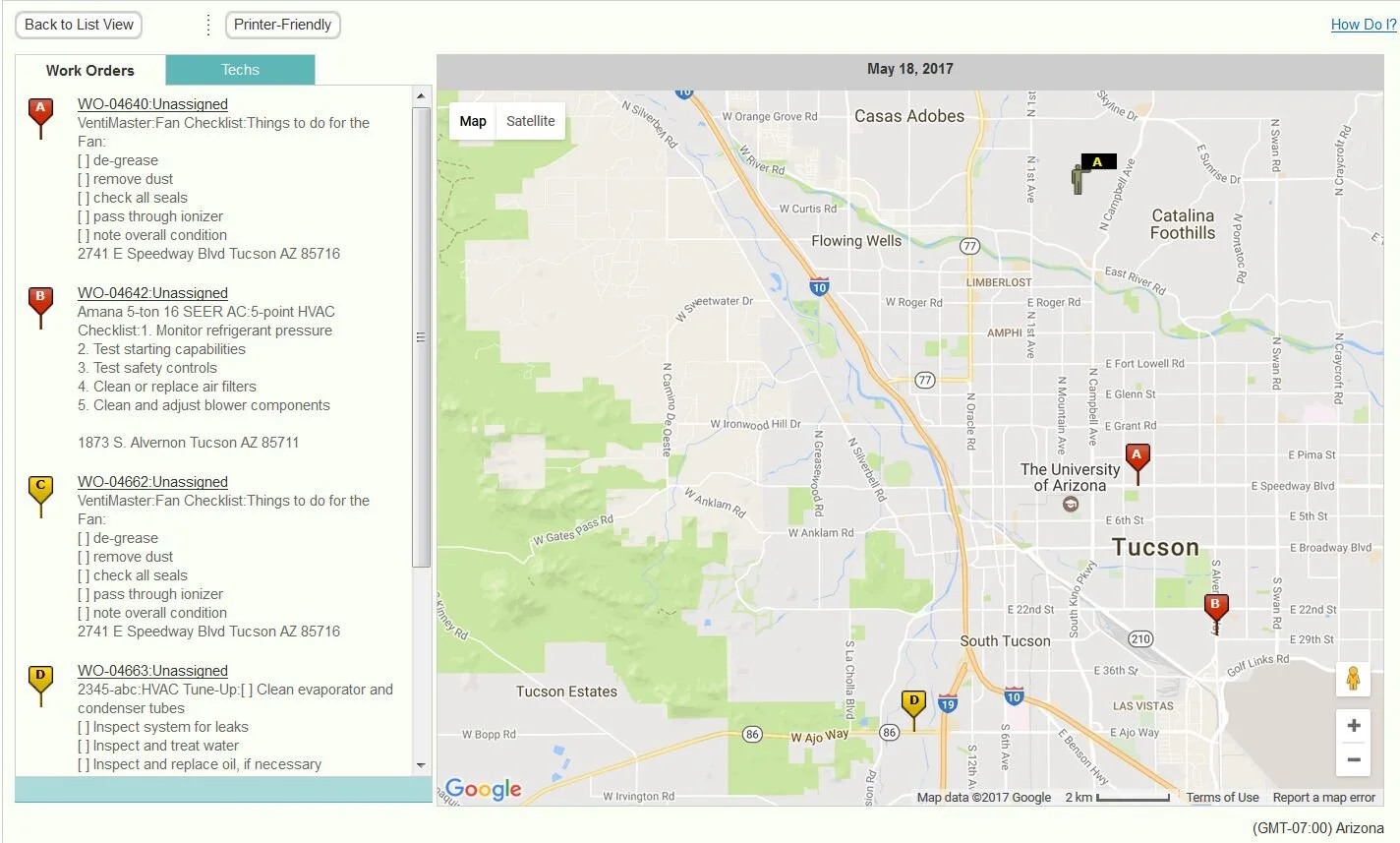Click red pin A in work order list
Viewport: 1400px width, 843px height.
[40, 118]
